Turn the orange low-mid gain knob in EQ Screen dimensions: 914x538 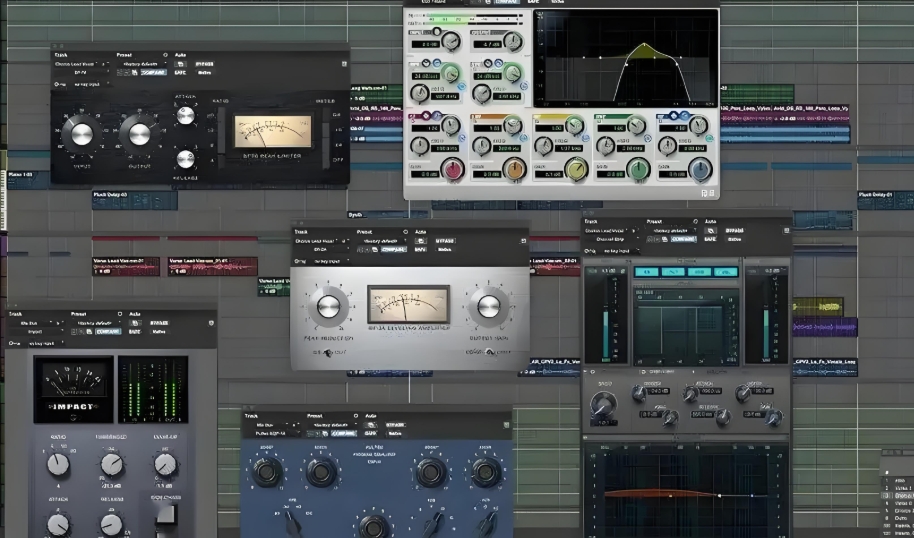pos(514,170)
